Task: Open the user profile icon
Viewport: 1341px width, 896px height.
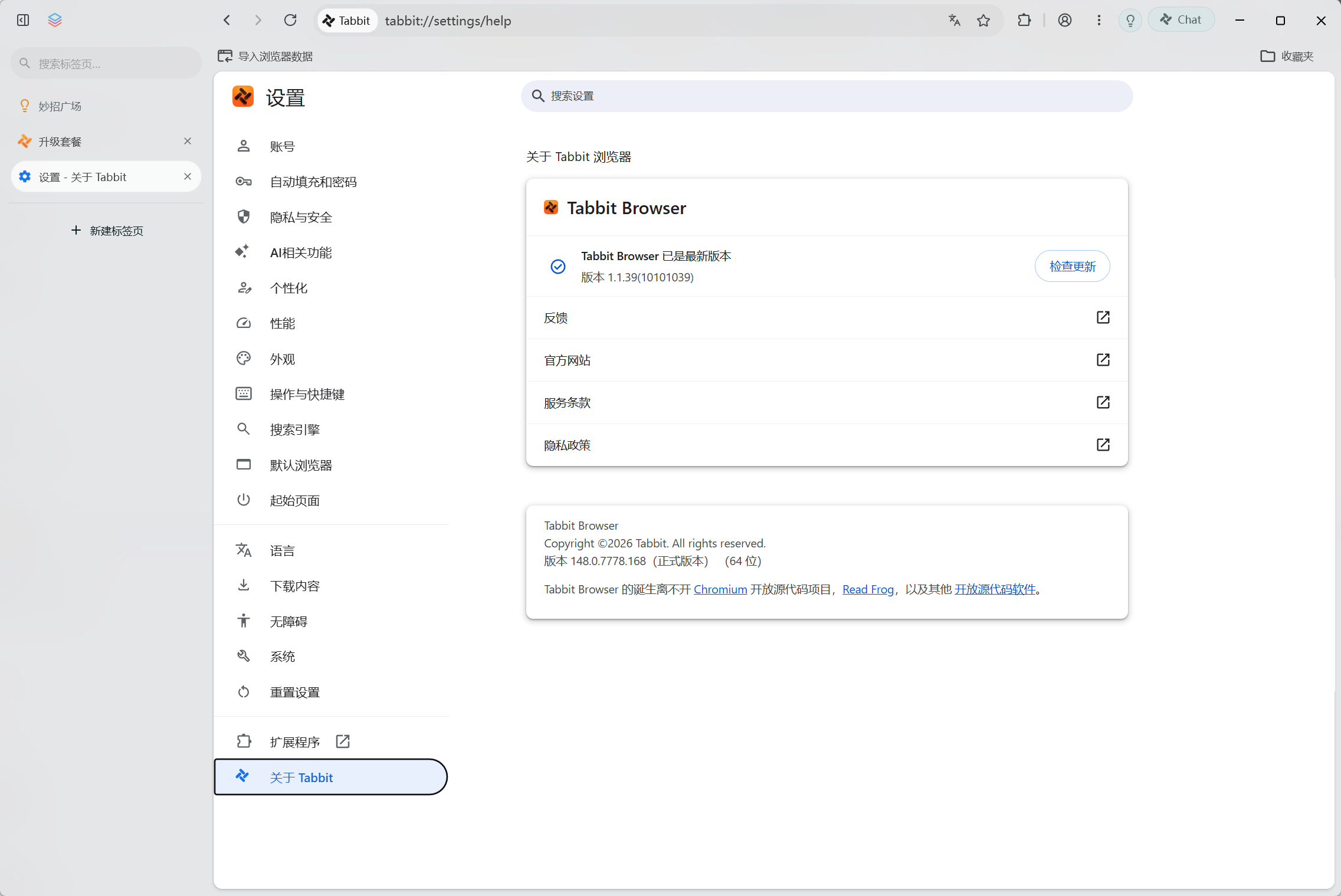Action: tap(1065, 20)
